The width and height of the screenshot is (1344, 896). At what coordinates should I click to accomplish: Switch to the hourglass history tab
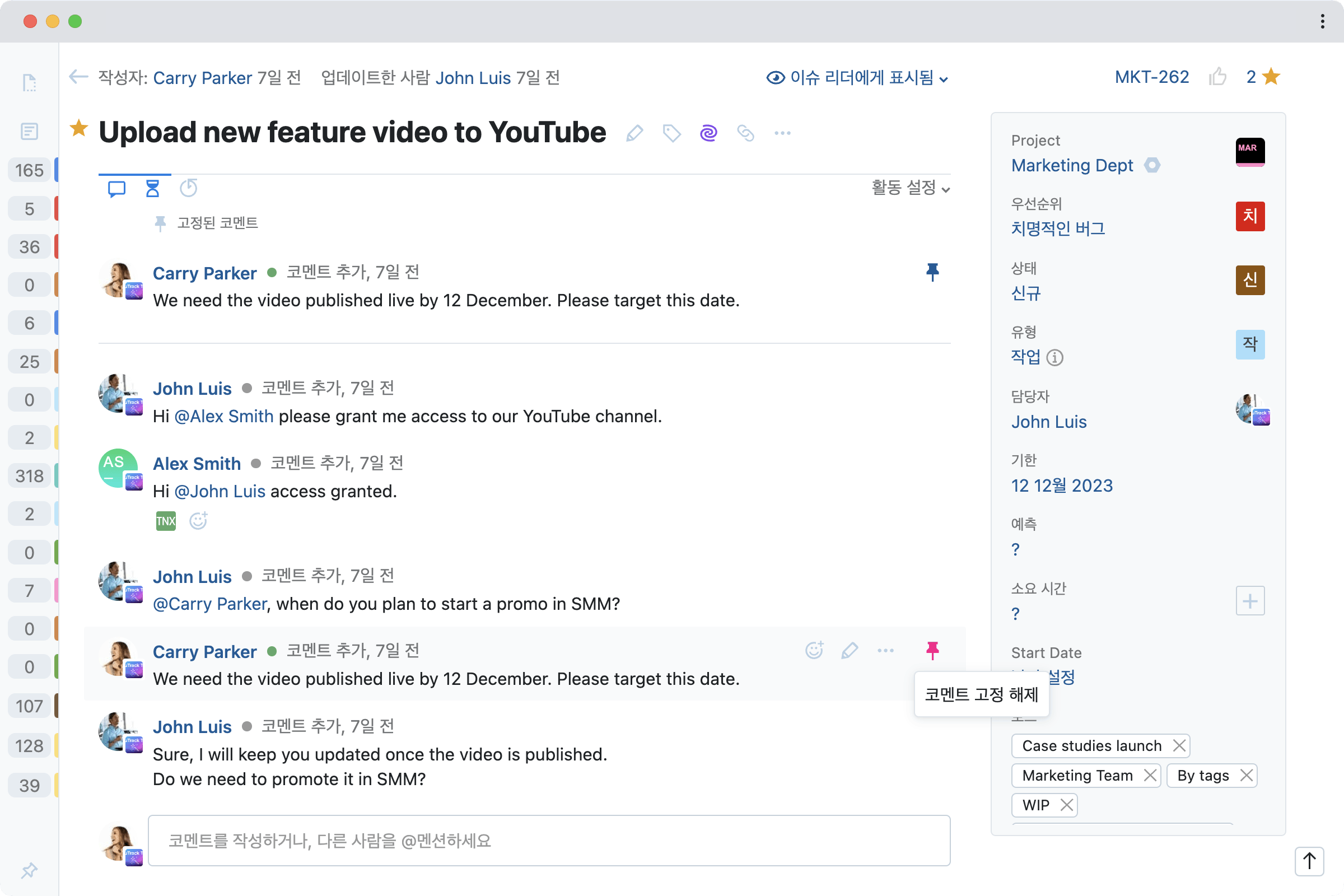pos(152,188)
